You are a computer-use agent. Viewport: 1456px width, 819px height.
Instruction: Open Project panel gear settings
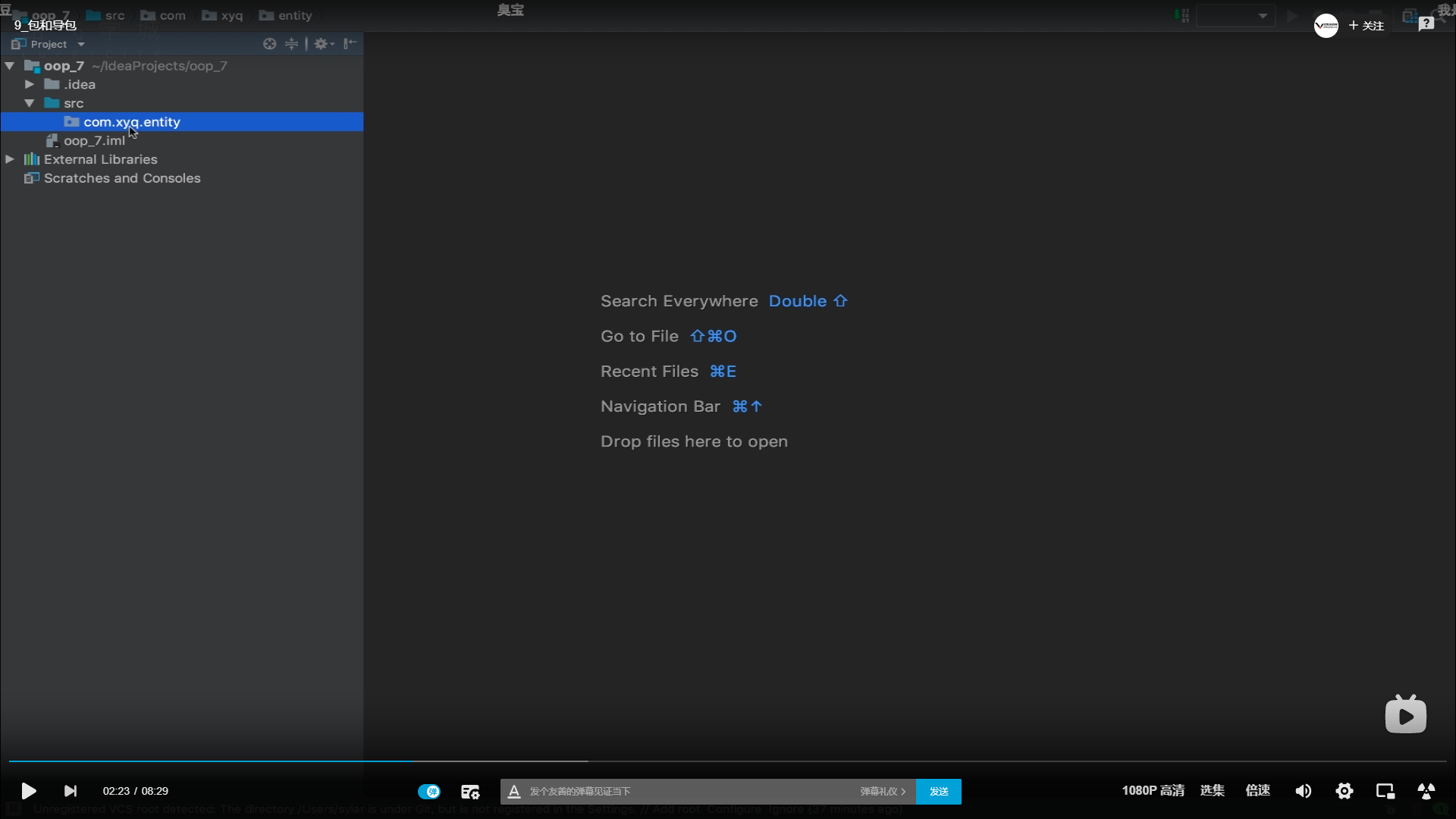pyautogui.click(x=323, y=44)
